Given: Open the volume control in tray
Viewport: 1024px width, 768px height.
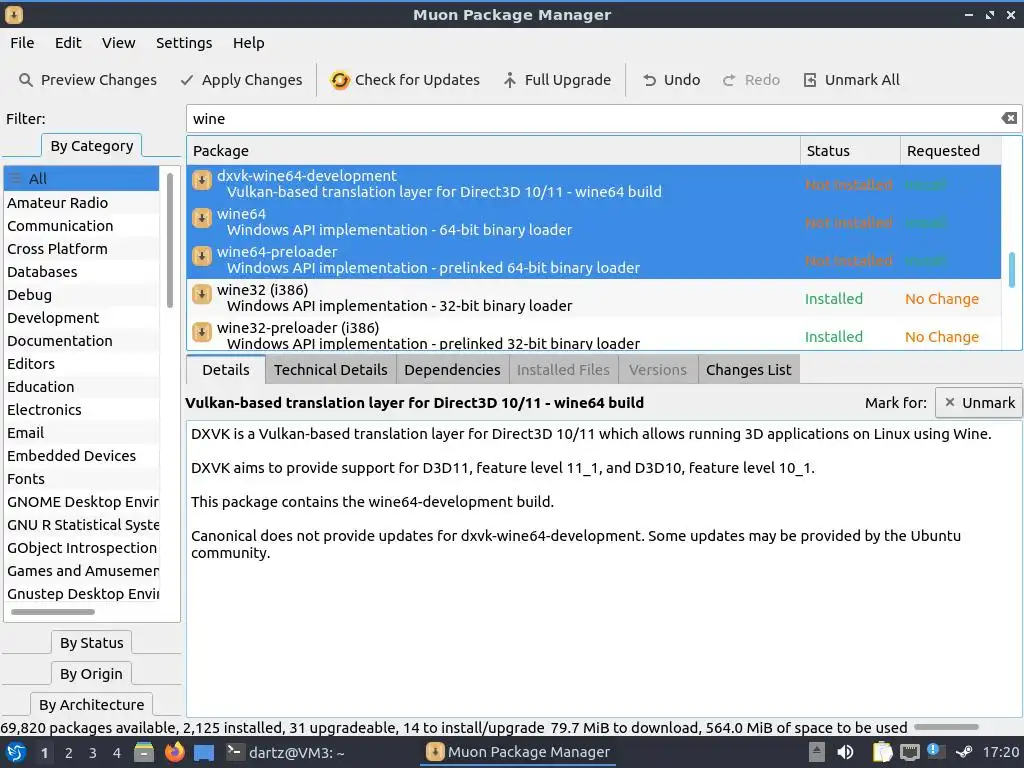Looking at the screenshot, I should [x=845, y=752].
